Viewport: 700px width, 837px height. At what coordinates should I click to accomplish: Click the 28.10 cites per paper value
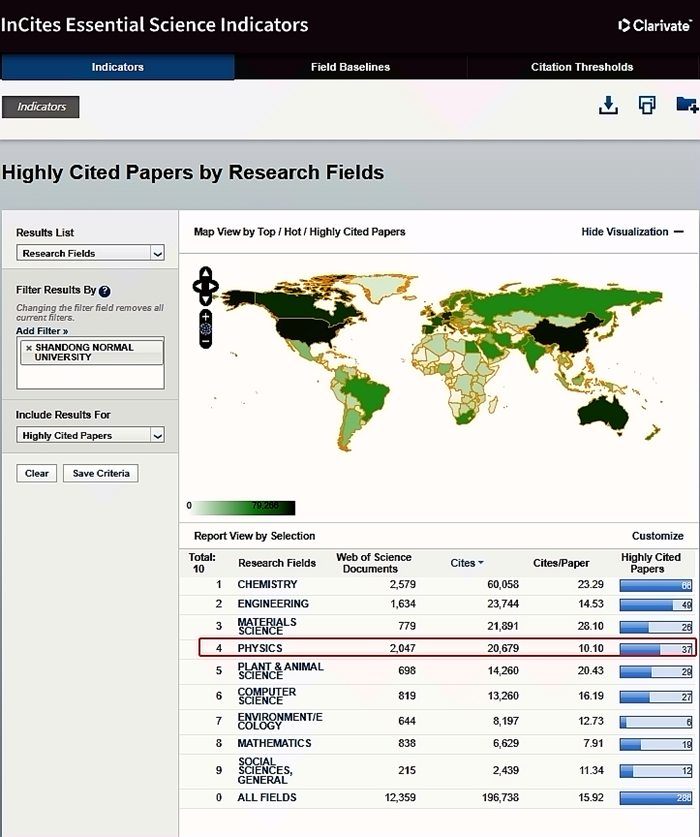click(x=590, y=626)
